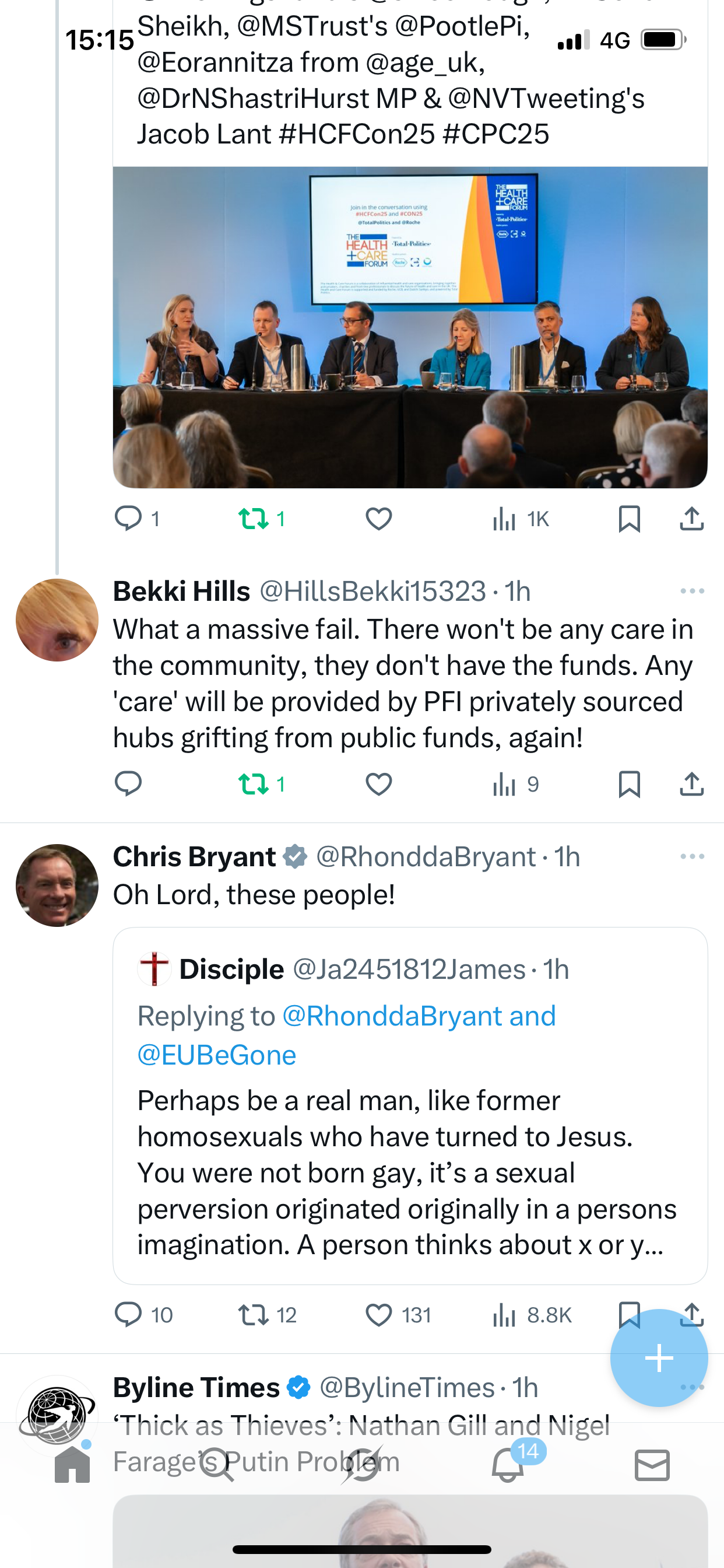The image size is (724, 1568).
Task: View the conference panel photo
Action: [x=409, y=327]
